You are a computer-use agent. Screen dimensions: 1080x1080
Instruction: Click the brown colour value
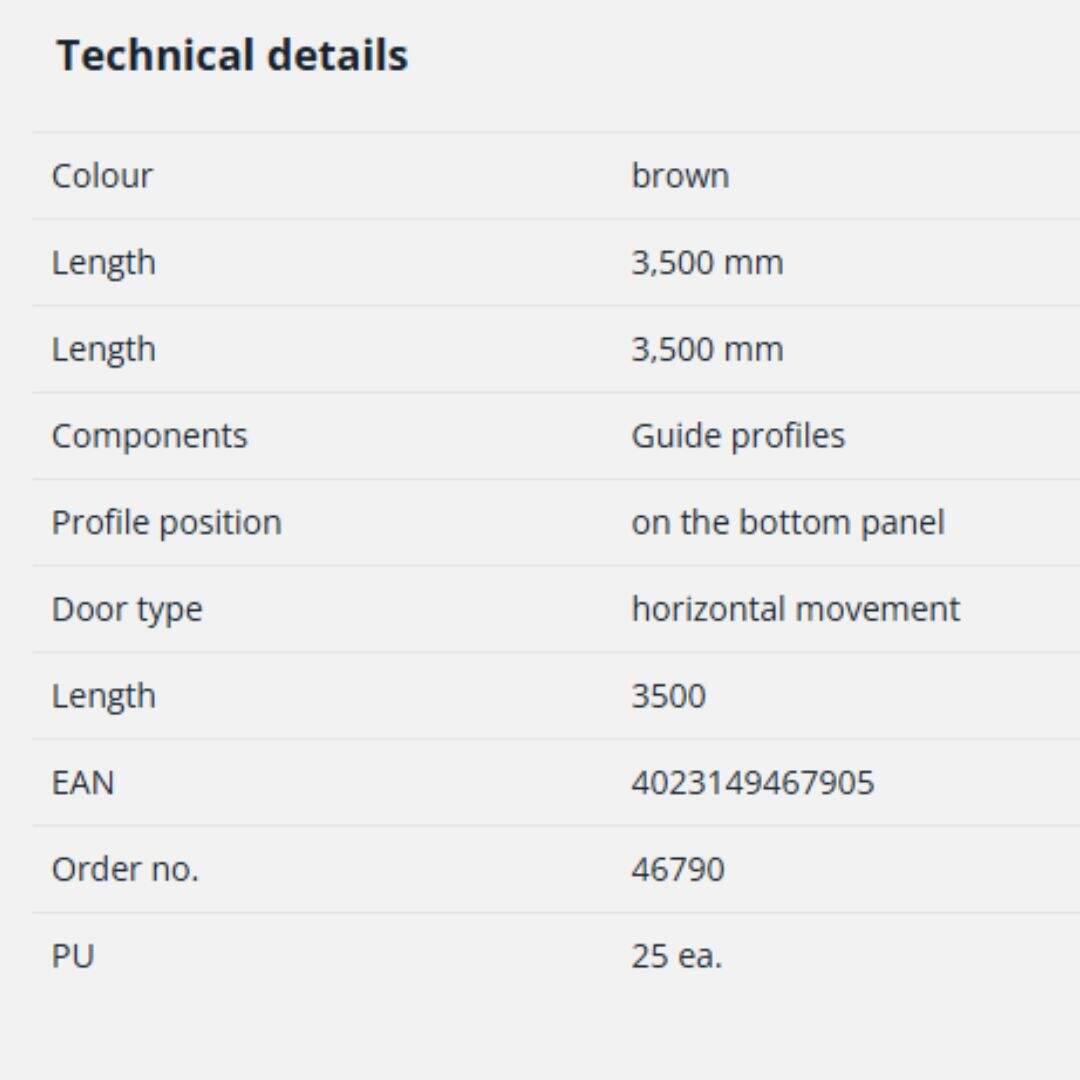click(x=680, y=176)
